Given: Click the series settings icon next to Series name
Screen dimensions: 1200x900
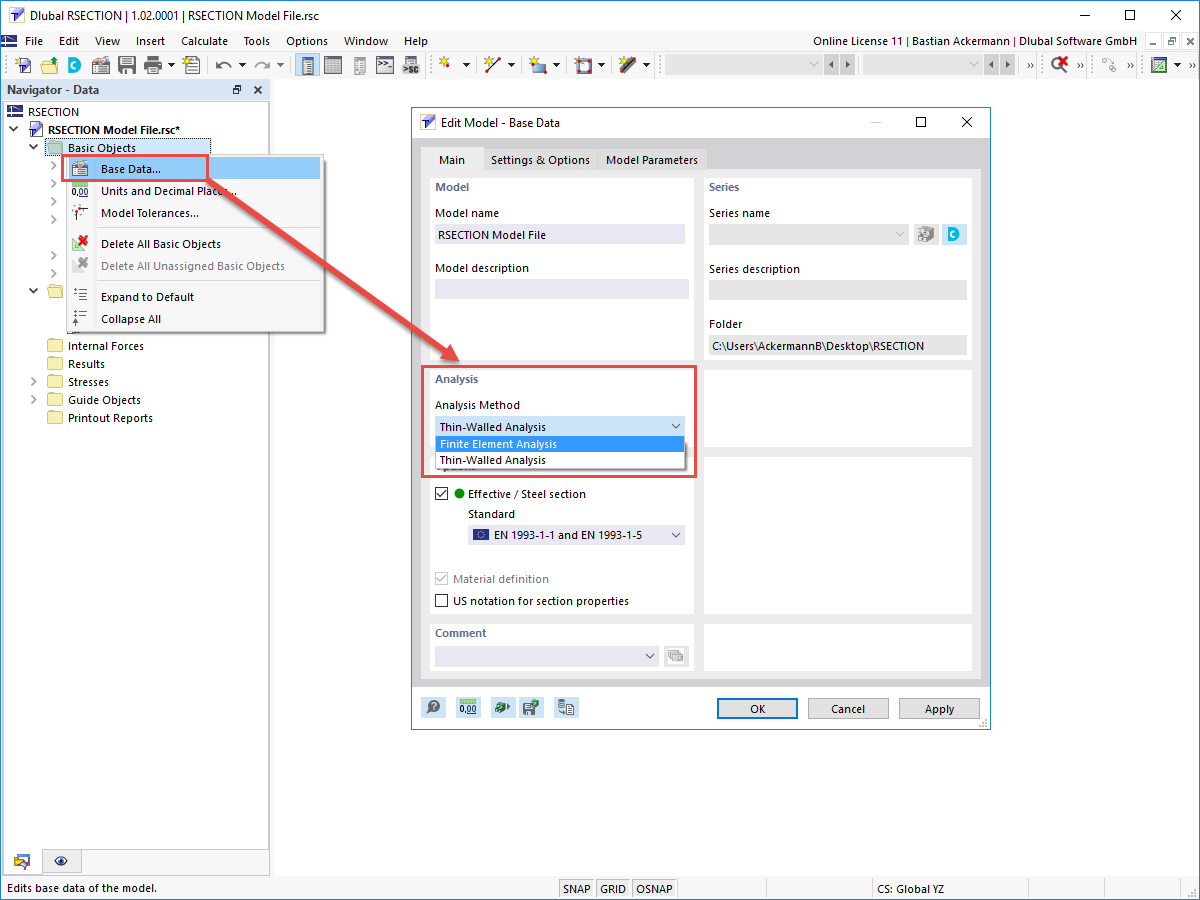Looking at the screenshot, I should click(926, 234).
